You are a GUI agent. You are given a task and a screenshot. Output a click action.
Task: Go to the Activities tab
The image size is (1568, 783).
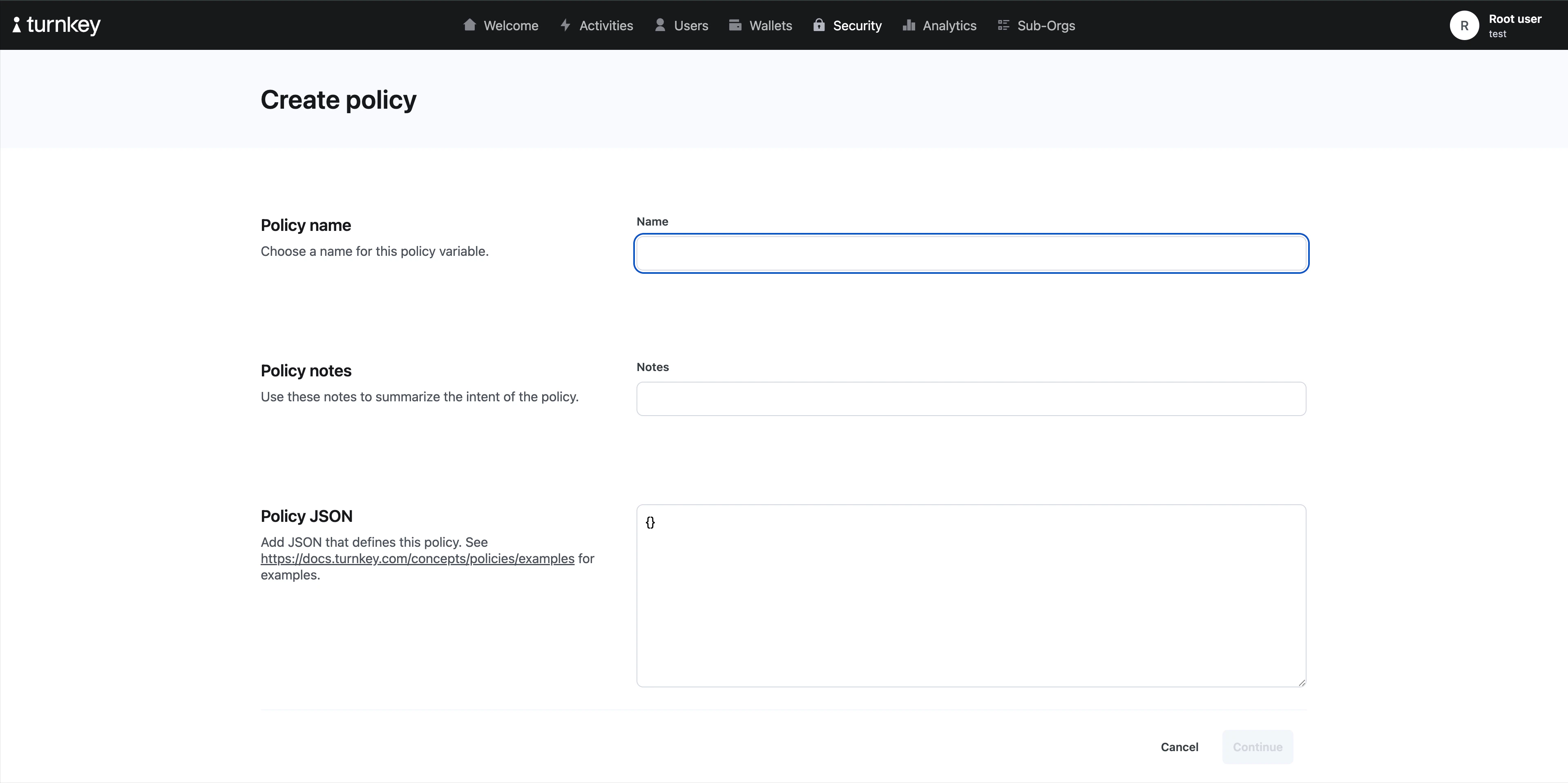(605, 26)
